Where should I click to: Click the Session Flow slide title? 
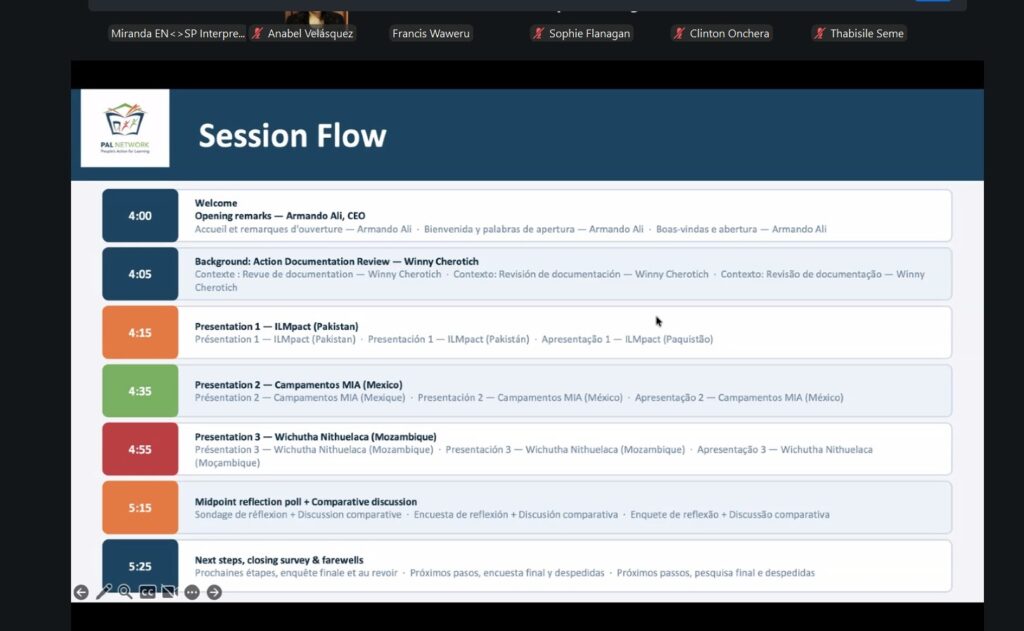tap(293, 135)
